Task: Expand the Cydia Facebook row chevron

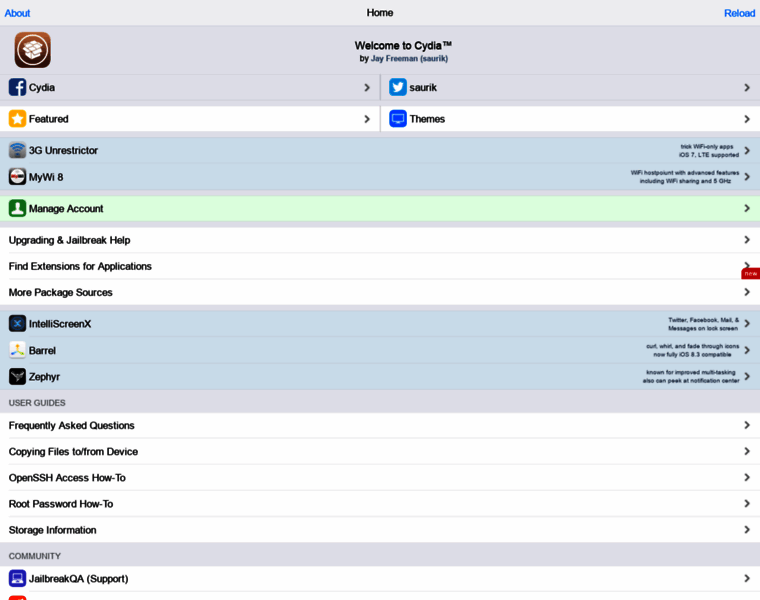Action: 367,87
